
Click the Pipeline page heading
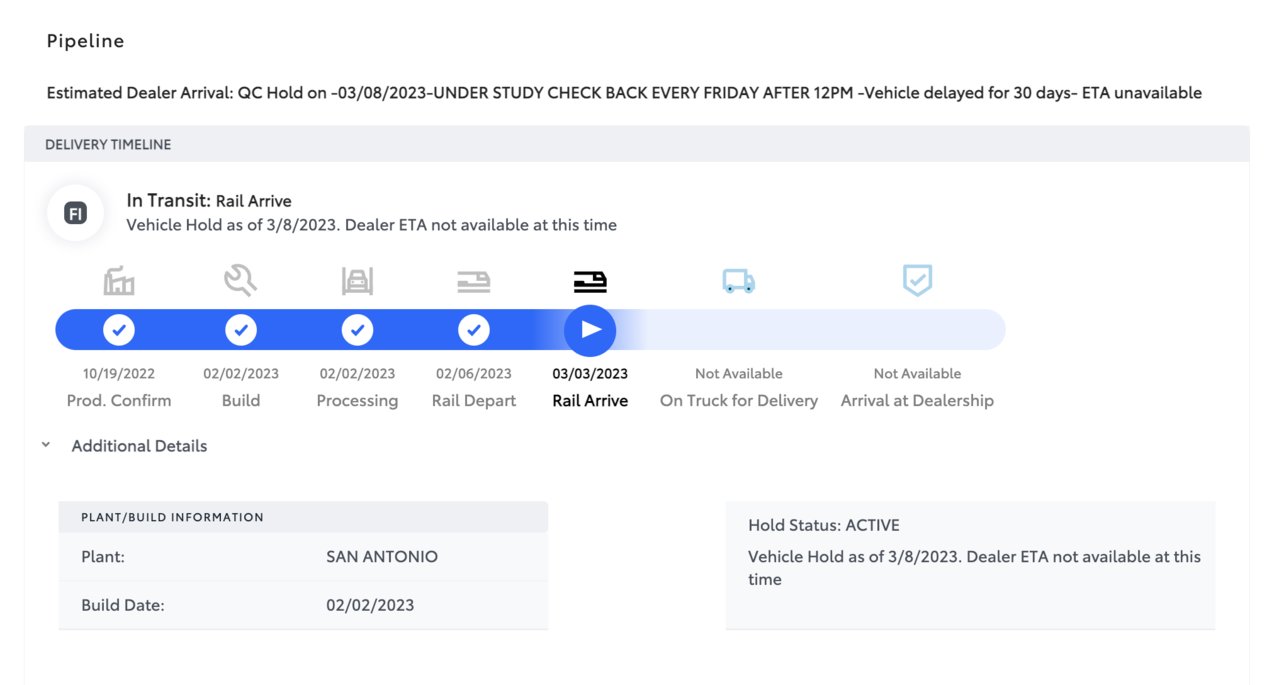86,41
